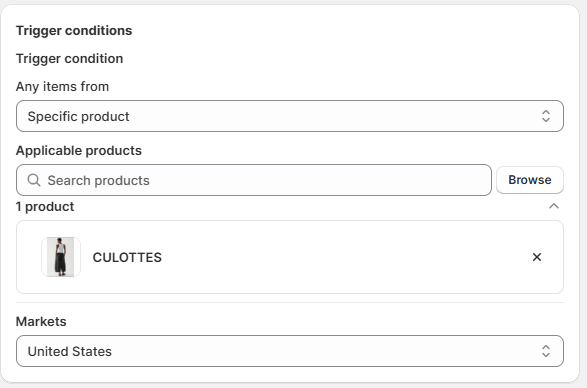Click the magnifying glass search icon

tap(34, 180)
